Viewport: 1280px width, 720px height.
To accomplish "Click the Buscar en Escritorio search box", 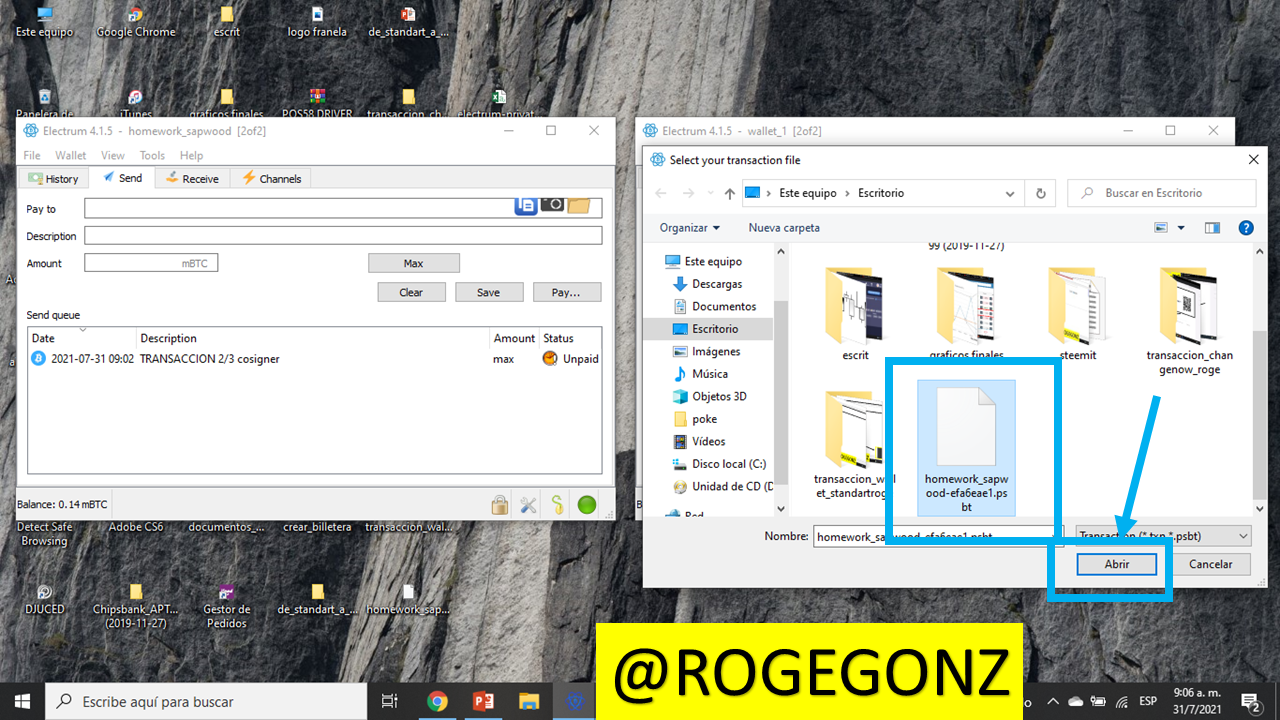I will [1162, 193].
